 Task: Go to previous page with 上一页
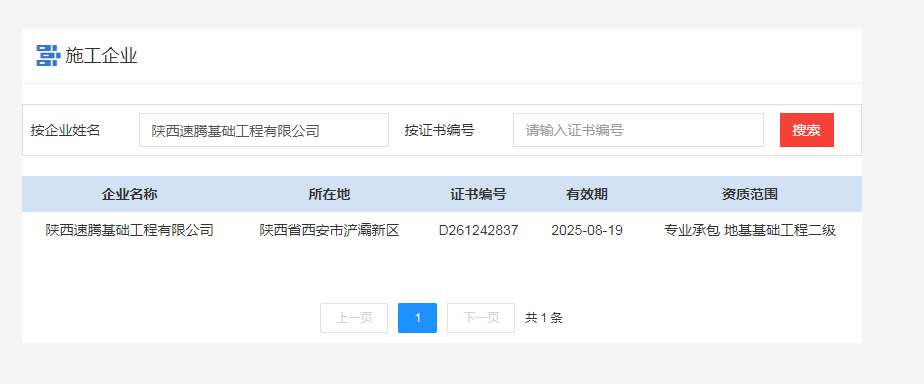[354, 318]
